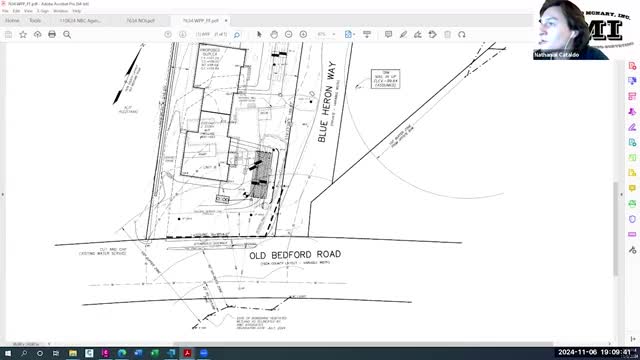Expand the left navigation pane arrow

point(2,195)
